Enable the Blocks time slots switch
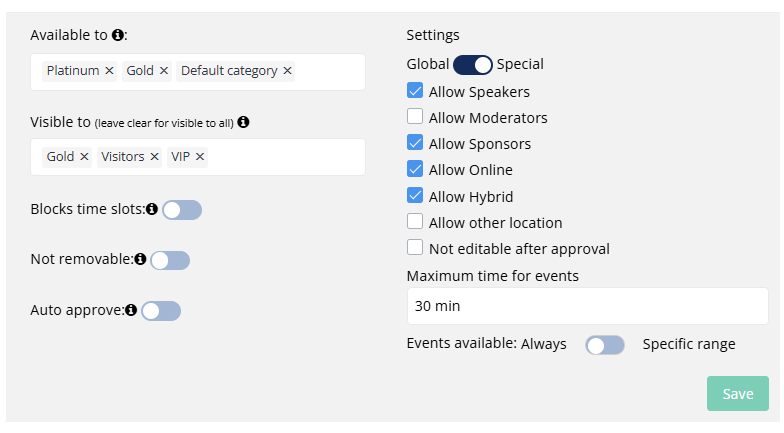Viewport: 784px width, 433px height. 182,210
